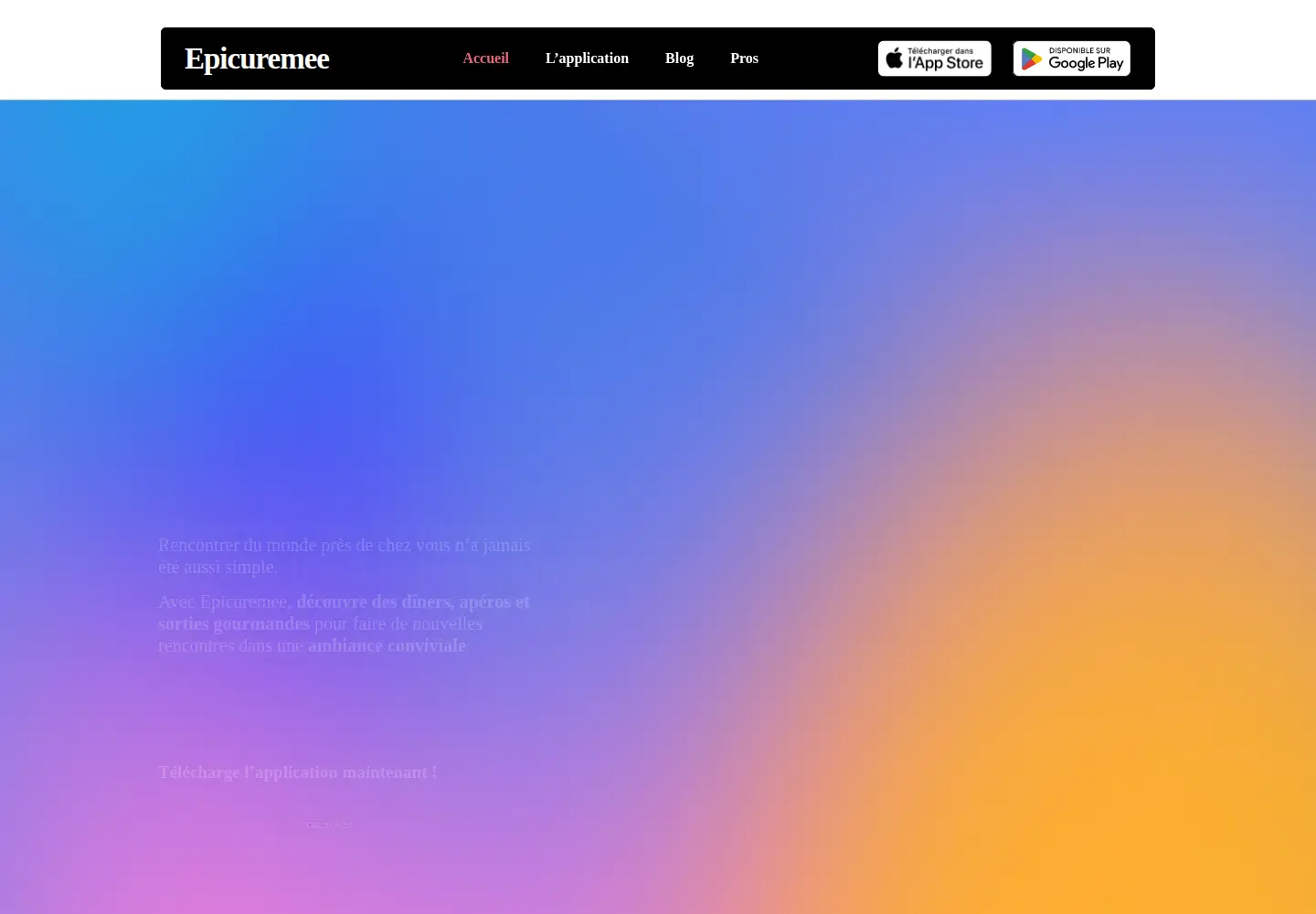Open the Accueil menu item

coord(485,58)
